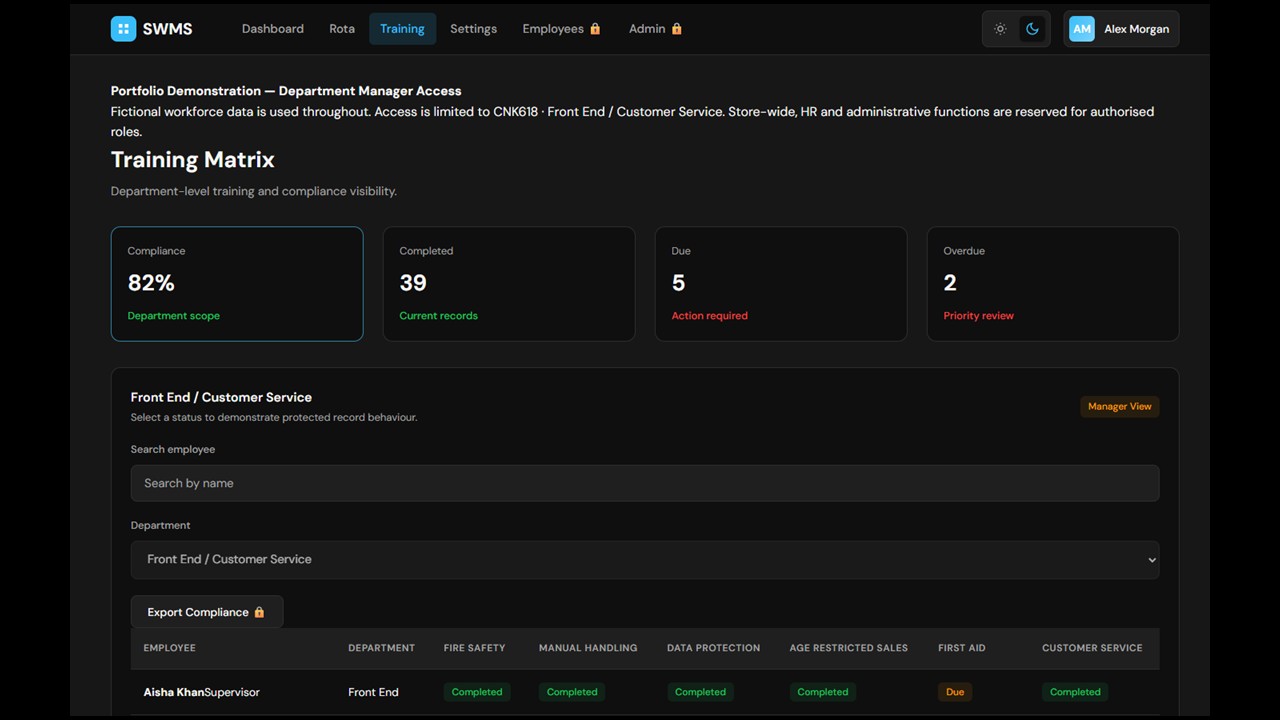Switch to light theme with sun icon
The image size is (1280, 720).
click(x=1000, y=29)
